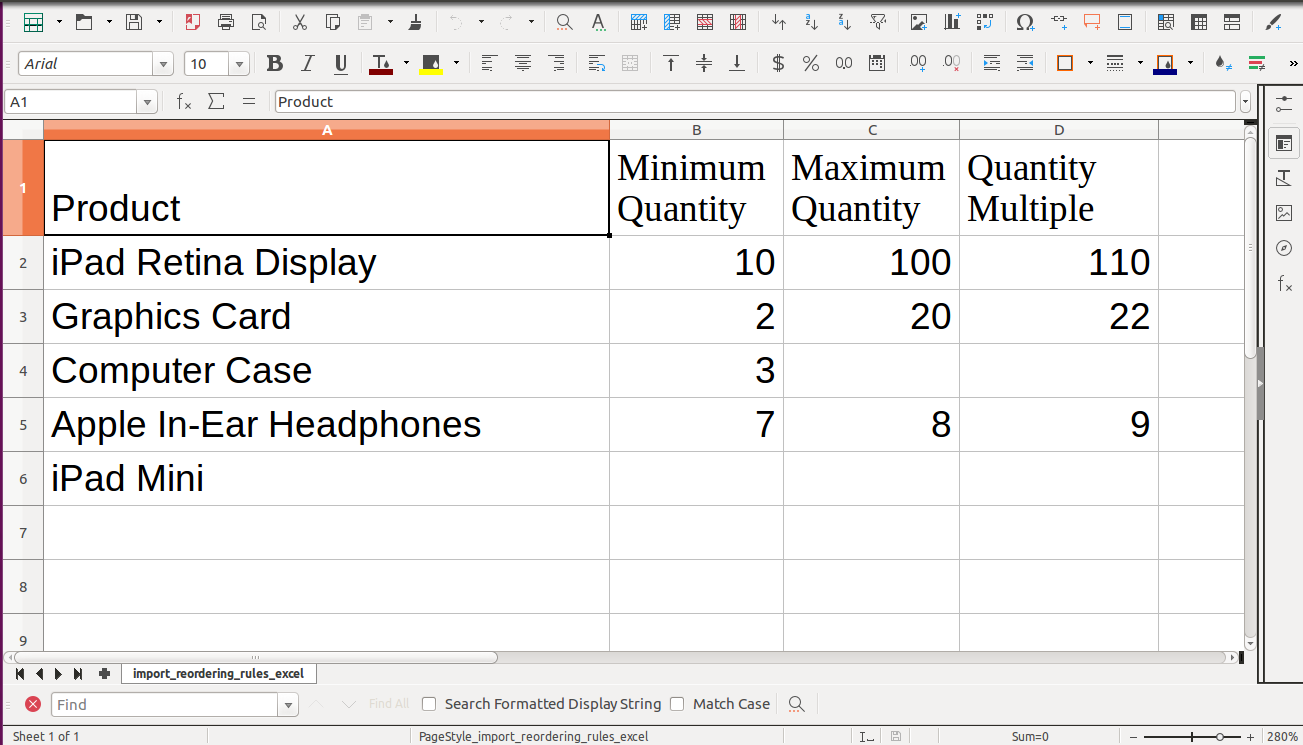Toggle bold formatting
The width and height of the screenshot is (1303, 745).
tap(274, 64)
